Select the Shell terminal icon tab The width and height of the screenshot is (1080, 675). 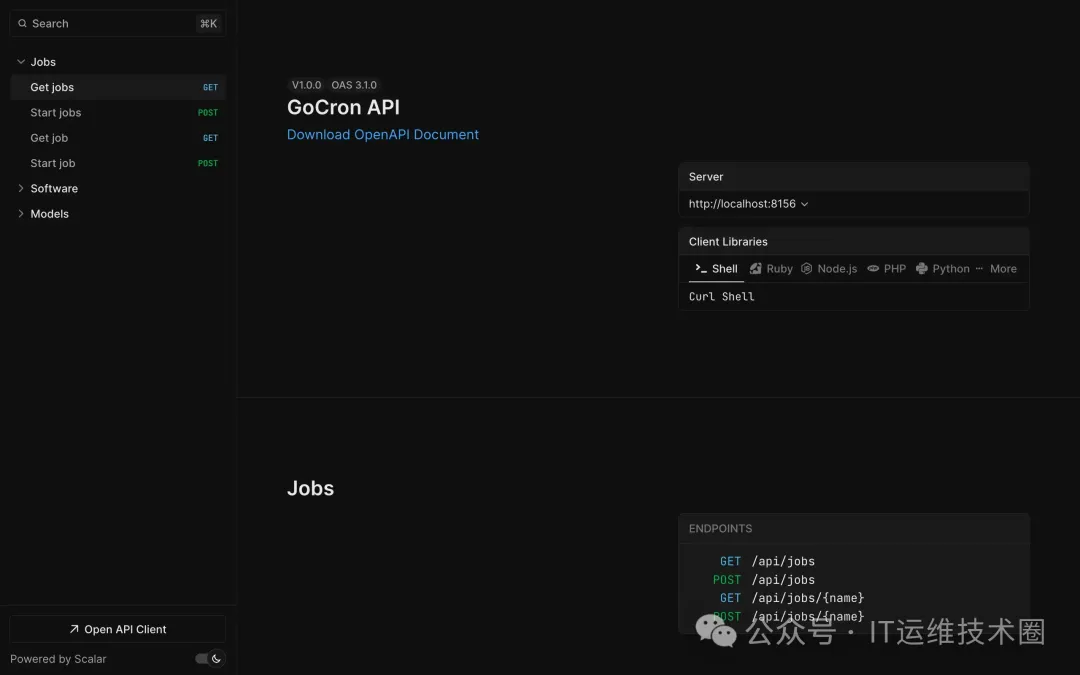(x=701, y=269)
